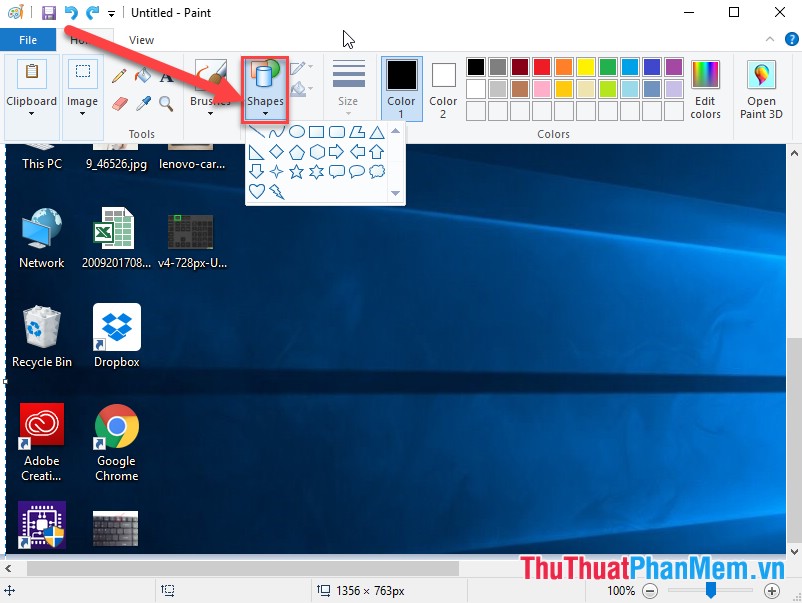Image resolution: width=802 pixels, height=603 pixels.
Task: Select the heart shape
Action: click(257, 189)
